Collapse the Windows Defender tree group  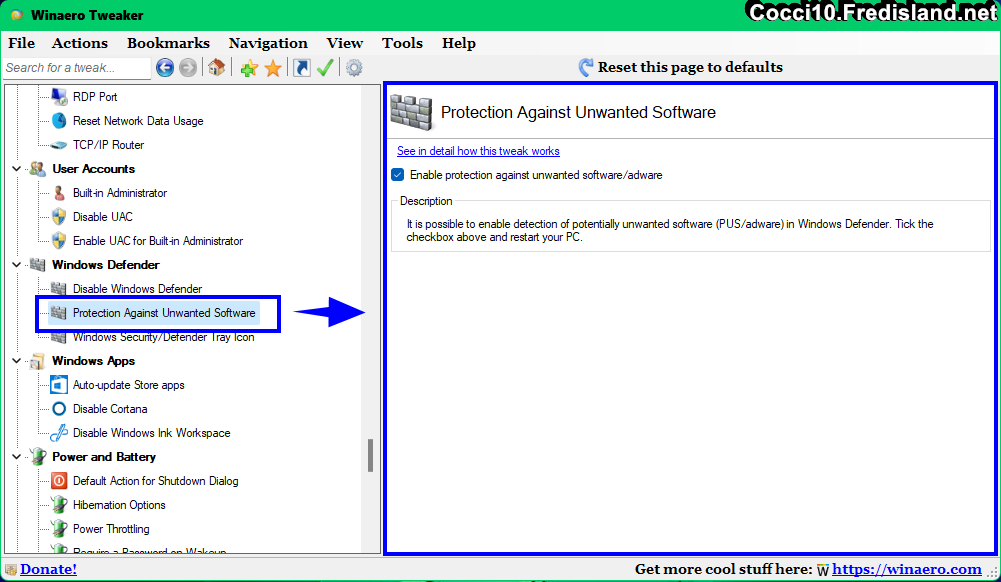tap(17, 265)
